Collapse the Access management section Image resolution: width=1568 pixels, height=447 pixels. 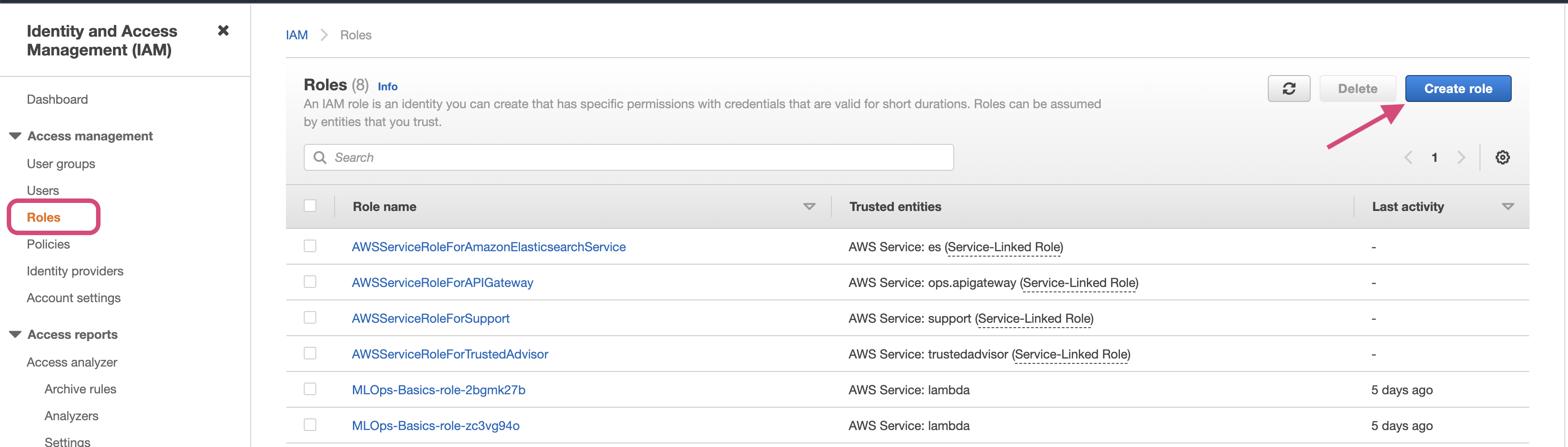click(x=15, y=136)
